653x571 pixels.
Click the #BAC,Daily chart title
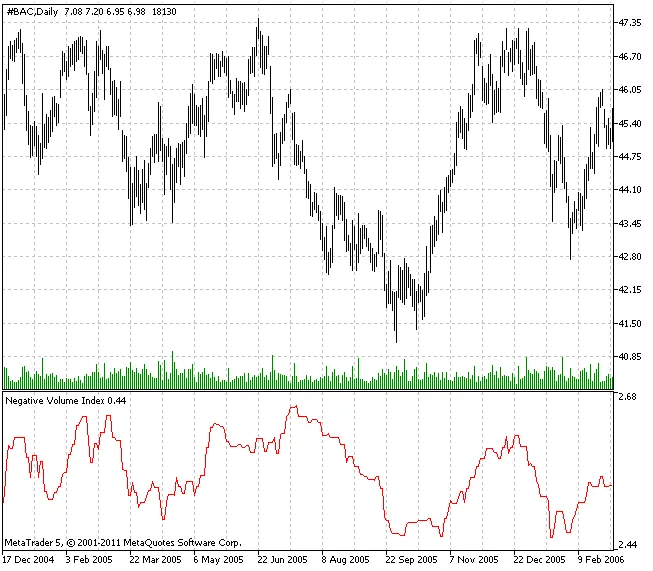tap(30, 10)
